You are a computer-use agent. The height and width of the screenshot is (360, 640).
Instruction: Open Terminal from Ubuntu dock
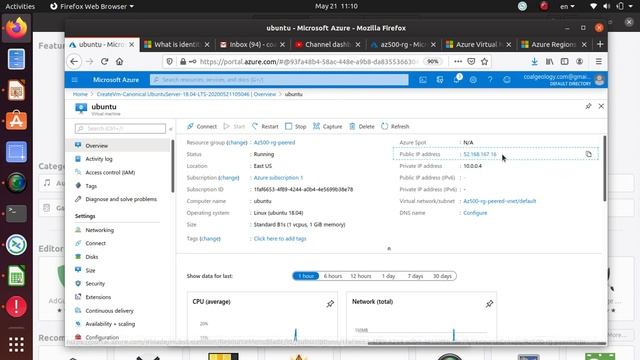point(16,213)
